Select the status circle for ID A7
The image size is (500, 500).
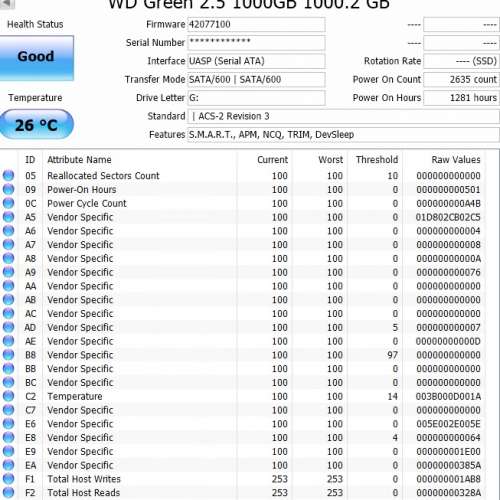8,244
